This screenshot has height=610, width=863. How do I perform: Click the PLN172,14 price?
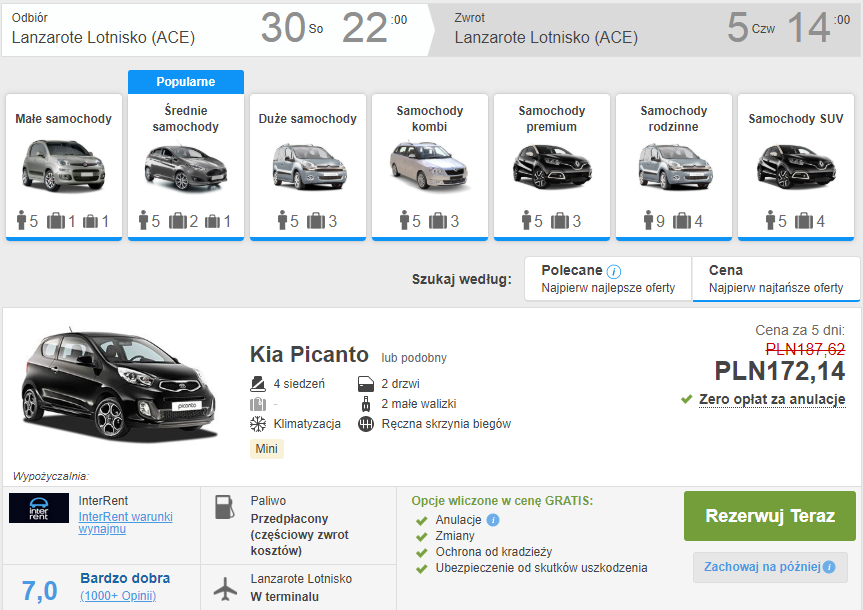pos(779,371)
